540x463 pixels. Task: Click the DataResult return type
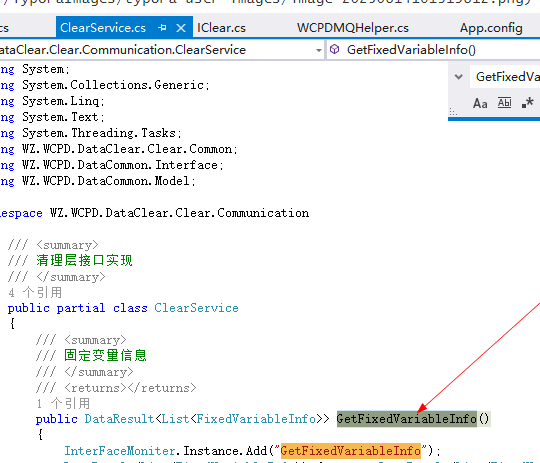pyautogui.click(x=119, y=419)
